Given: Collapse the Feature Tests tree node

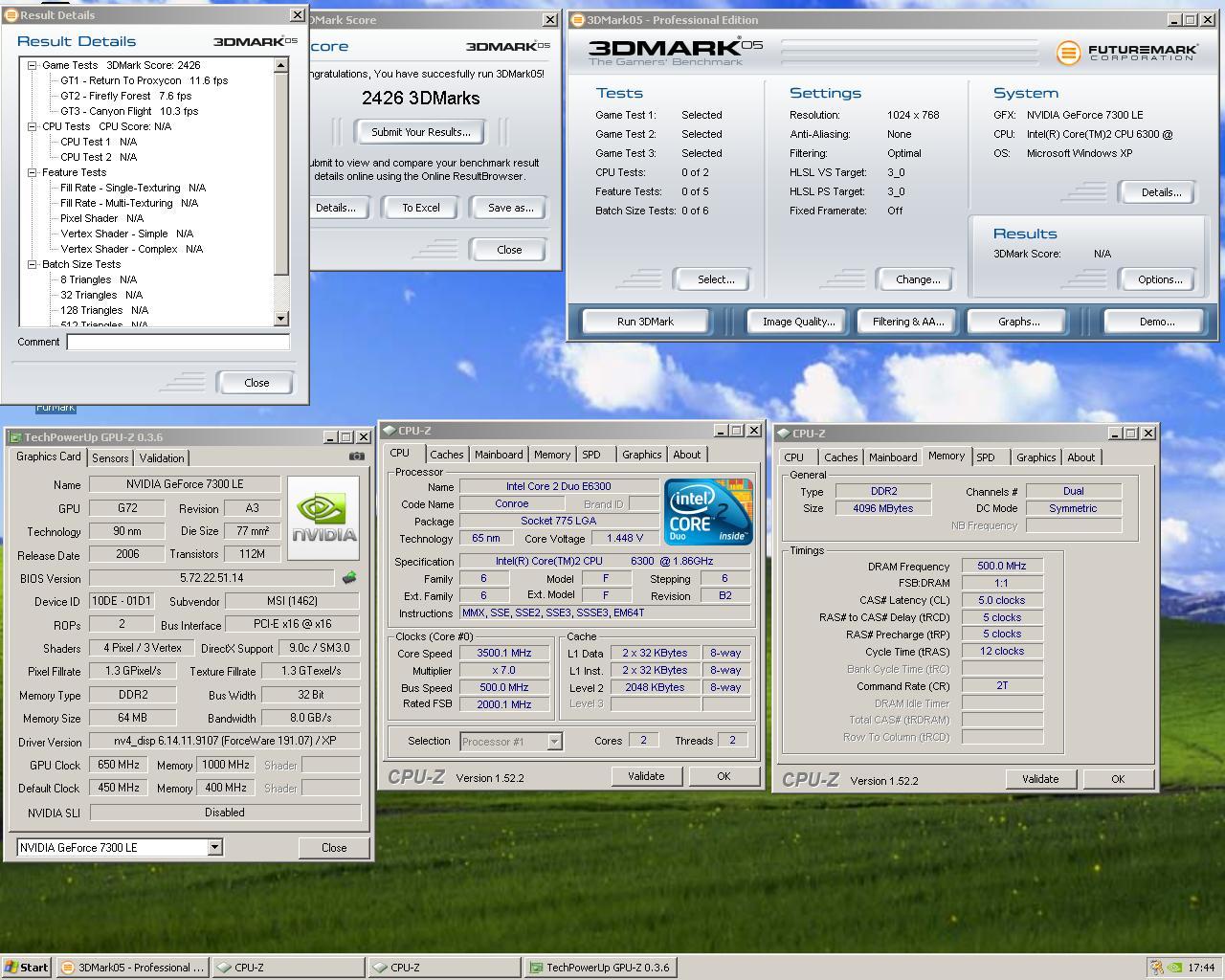Looking at the screenshot, I should point(32,172).
